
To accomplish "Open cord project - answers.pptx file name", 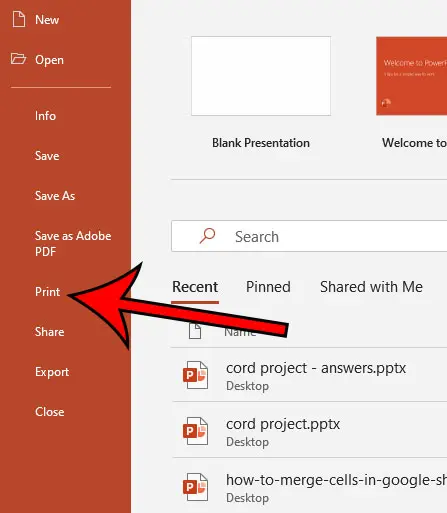I will pos(316,368).
